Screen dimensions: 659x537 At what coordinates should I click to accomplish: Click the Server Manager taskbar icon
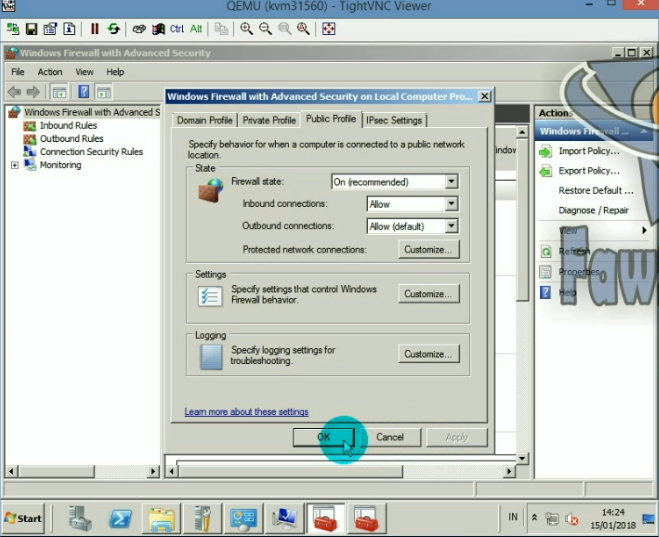(x=80, y=518)
